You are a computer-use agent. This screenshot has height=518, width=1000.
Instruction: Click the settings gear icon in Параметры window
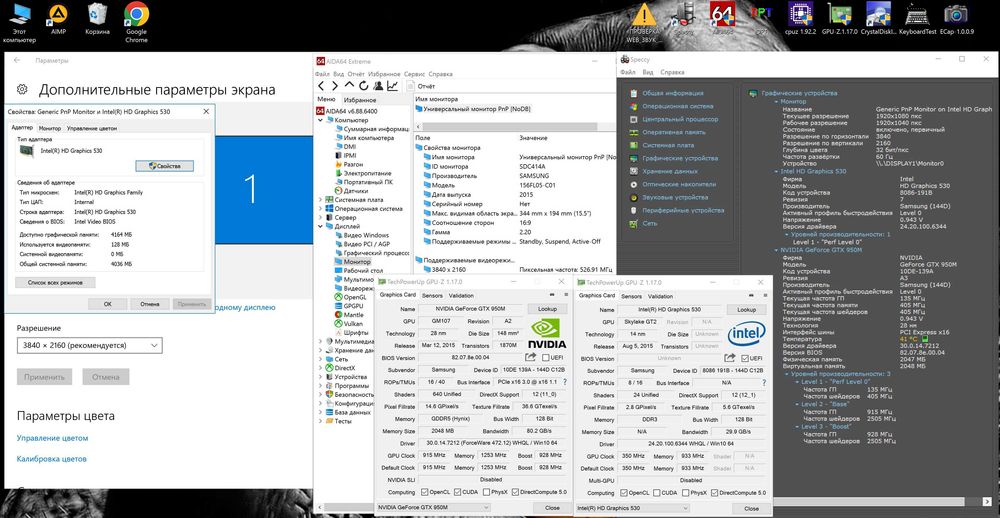pos(22,89)
